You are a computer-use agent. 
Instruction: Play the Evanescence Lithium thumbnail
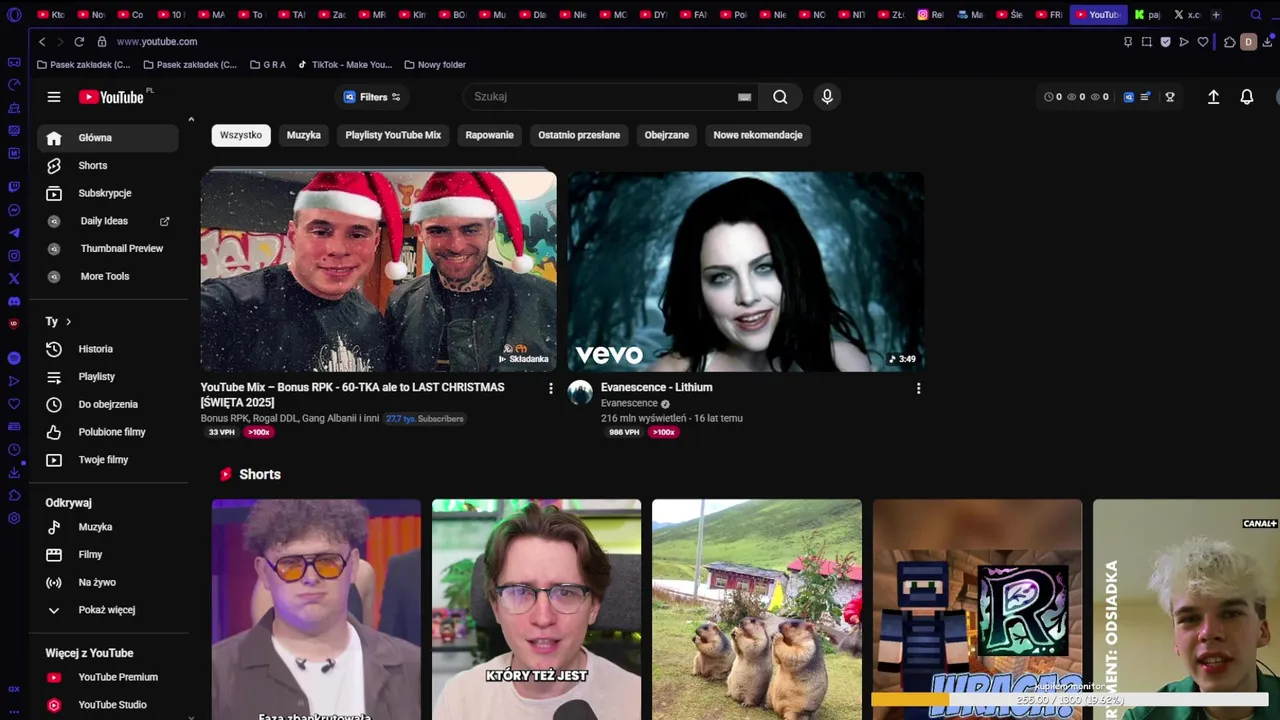[x=746, y=271]
